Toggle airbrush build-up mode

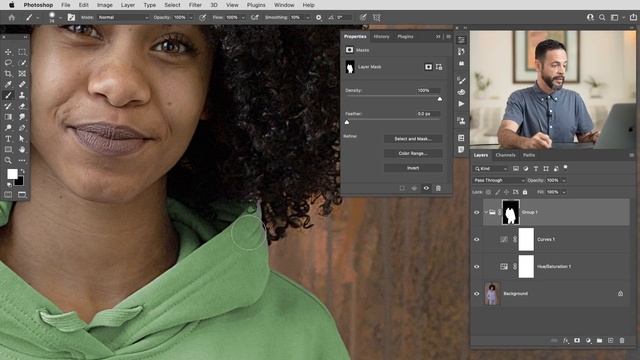[255, 18]
